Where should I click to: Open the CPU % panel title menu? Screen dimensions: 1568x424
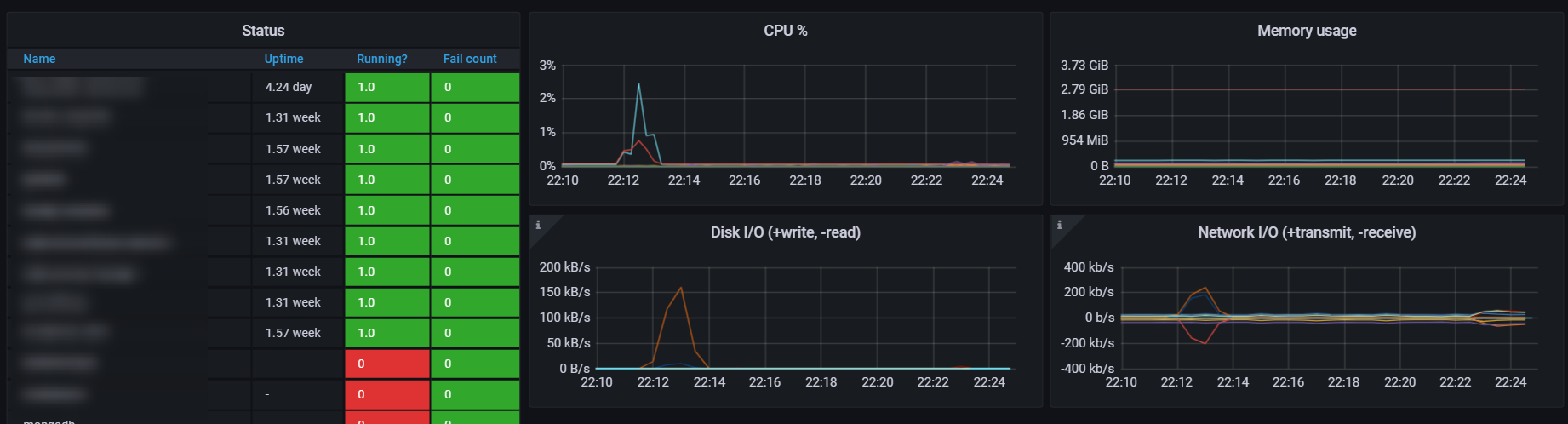click(x=785, y=31)
